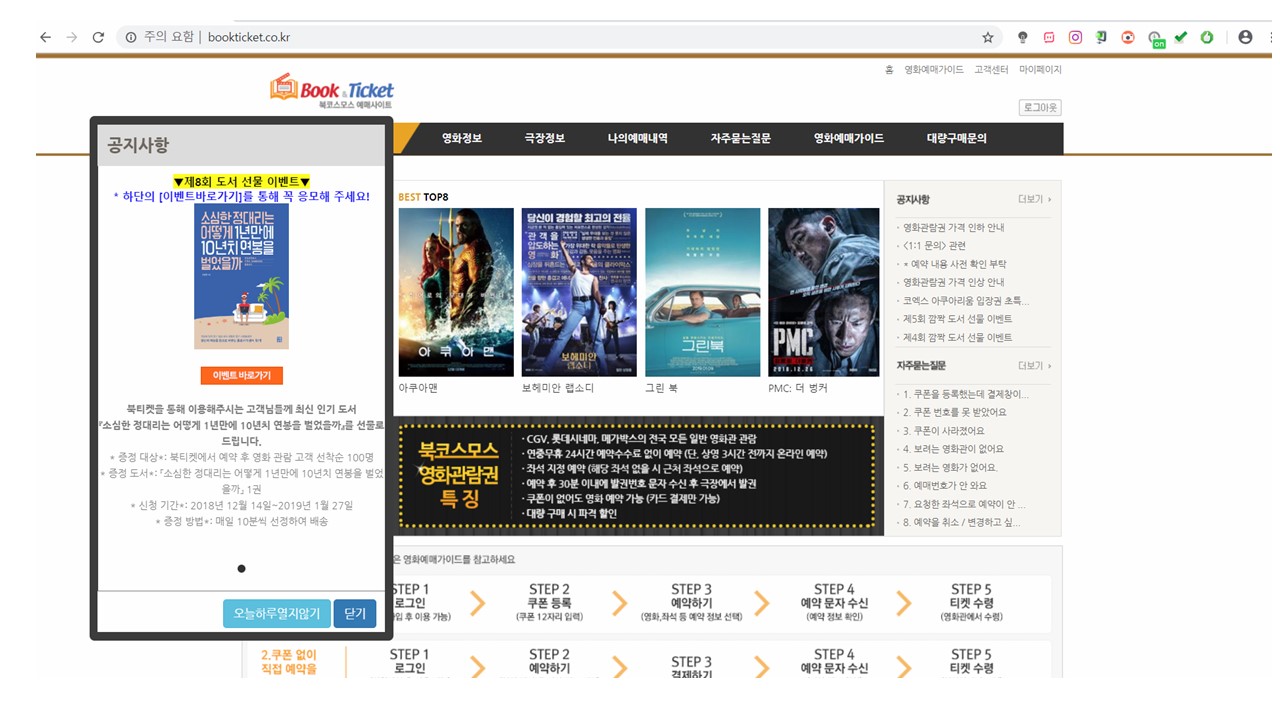Close popup with 닫기 button
The width and height of the screenshot is (1280, 720).
(355, 613)
